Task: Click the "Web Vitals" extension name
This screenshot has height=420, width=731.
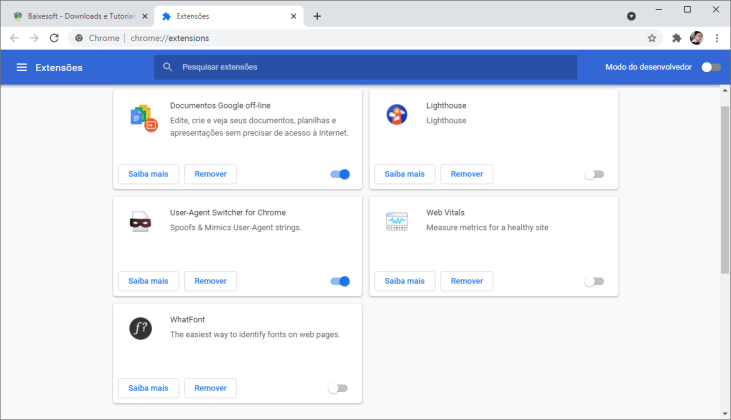Action: [x=445, y=213]
